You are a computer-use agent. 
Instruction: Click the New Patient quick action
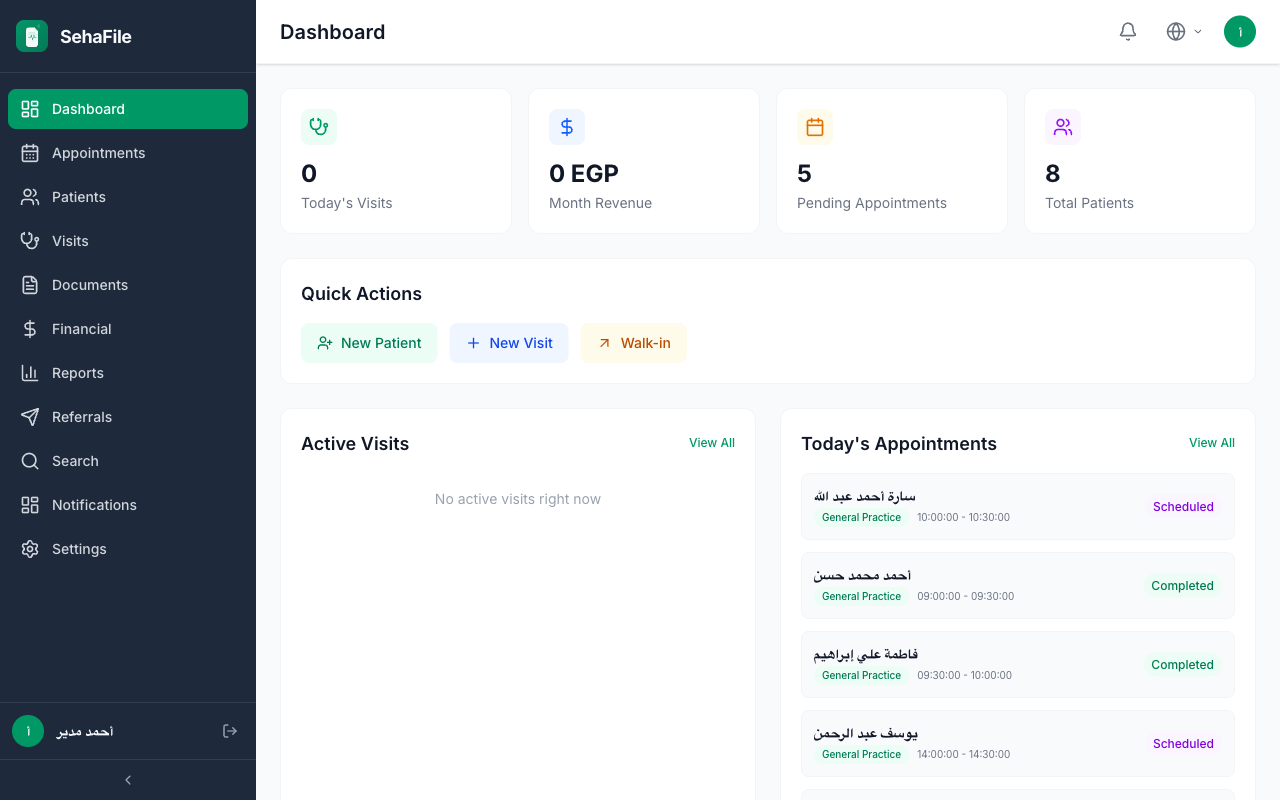369,343
